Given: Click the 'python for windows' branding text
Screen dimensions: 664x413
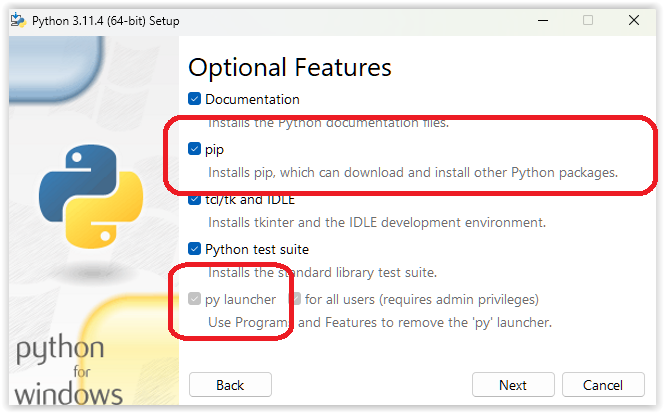Looking at the screenshot, I should [x=68, y=370].
